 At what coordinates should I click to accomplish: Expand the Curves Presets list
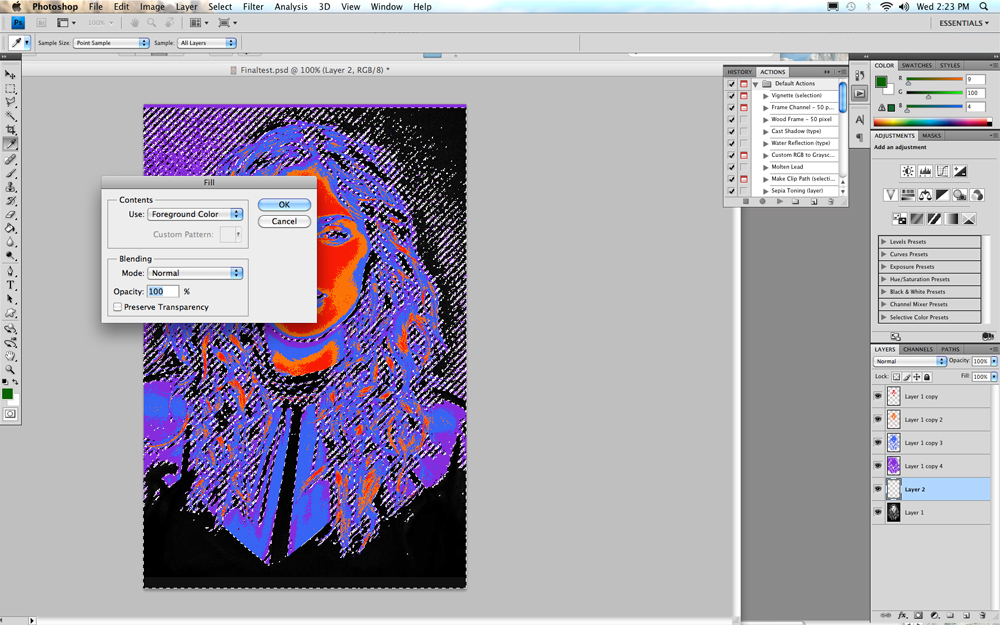[x=884, y=254]
